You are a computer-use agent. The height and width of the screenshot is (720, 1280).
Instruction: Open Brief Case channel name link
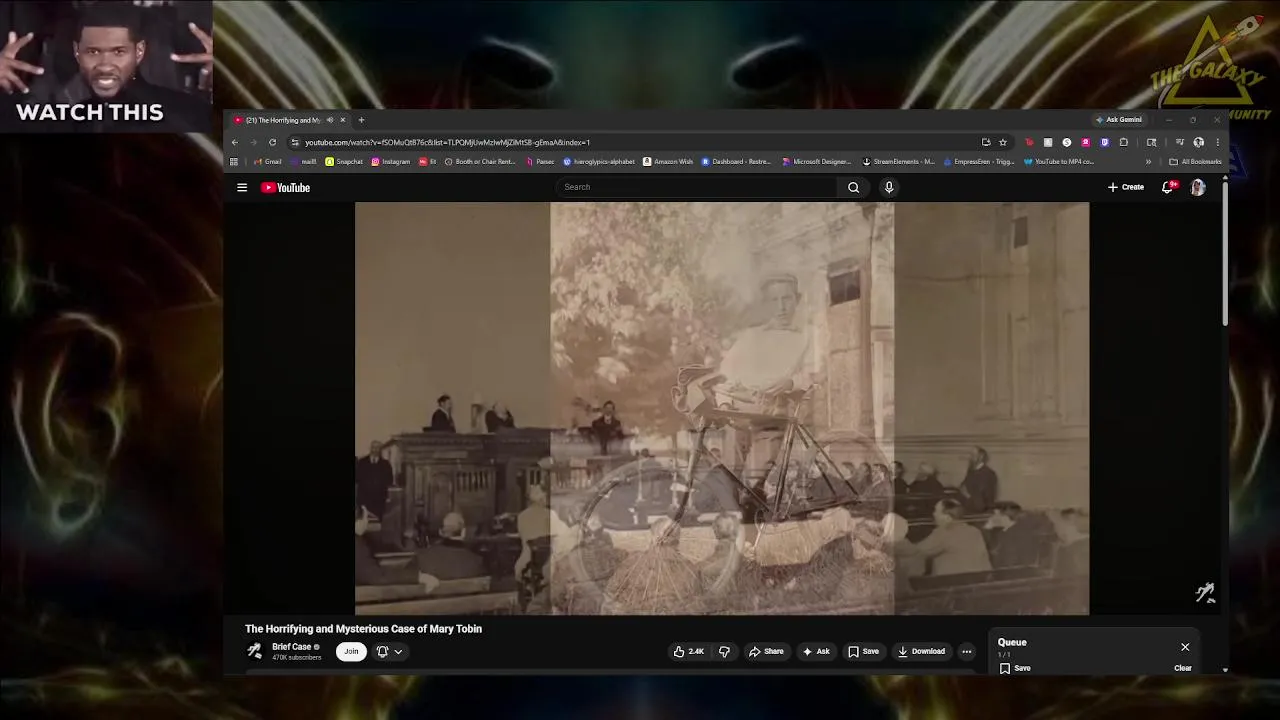[x=291, y=647]
